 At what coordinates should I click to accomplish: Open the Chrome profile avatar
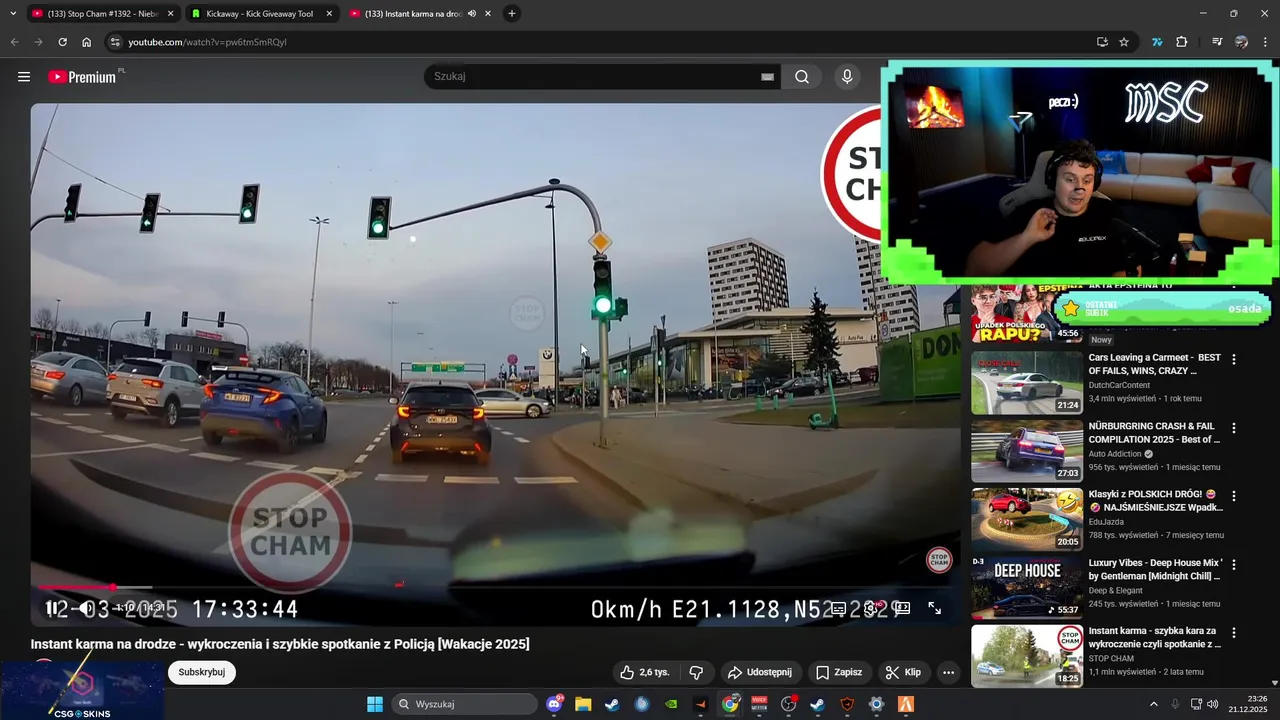(x=1241, y=42)
